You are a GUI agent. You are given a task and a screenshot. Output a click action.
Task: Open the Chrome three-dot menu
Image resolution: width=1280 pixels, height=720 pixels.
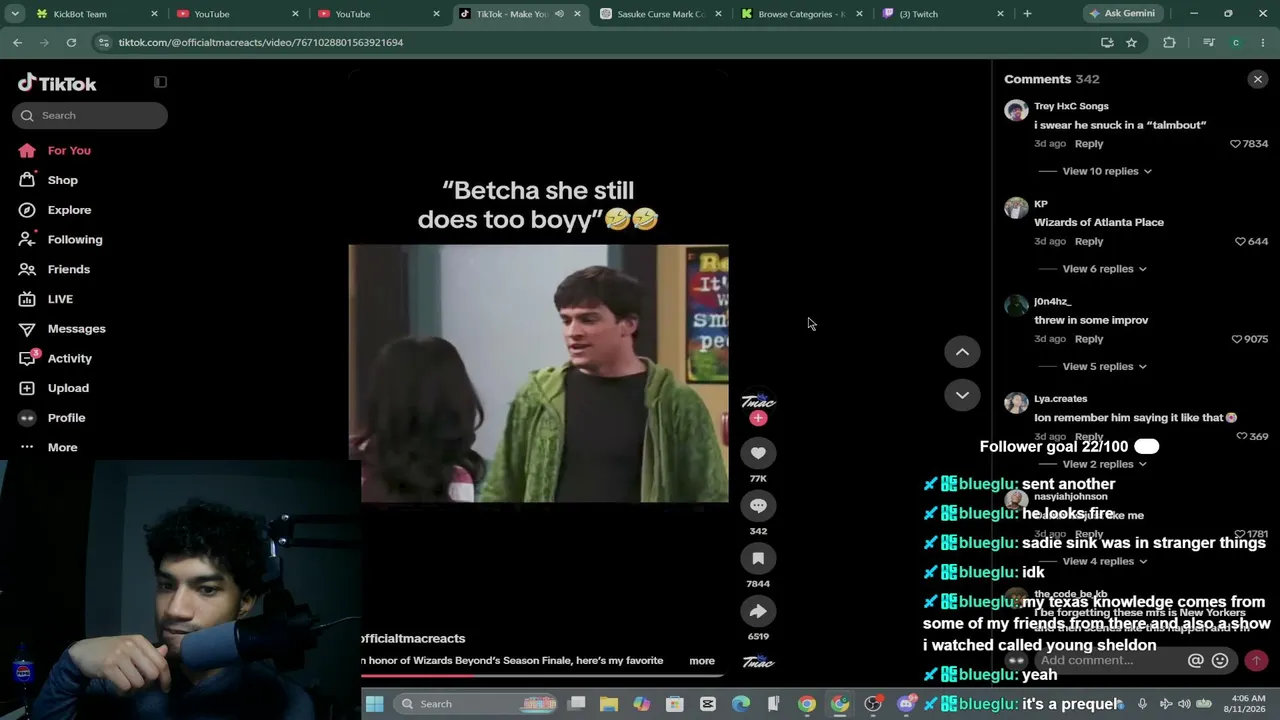1263,42
